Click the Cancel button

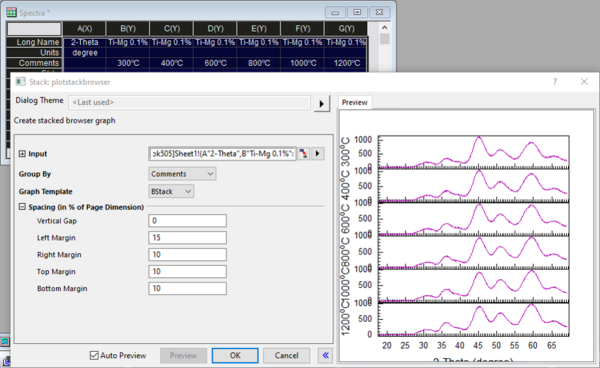click(286, 355)
